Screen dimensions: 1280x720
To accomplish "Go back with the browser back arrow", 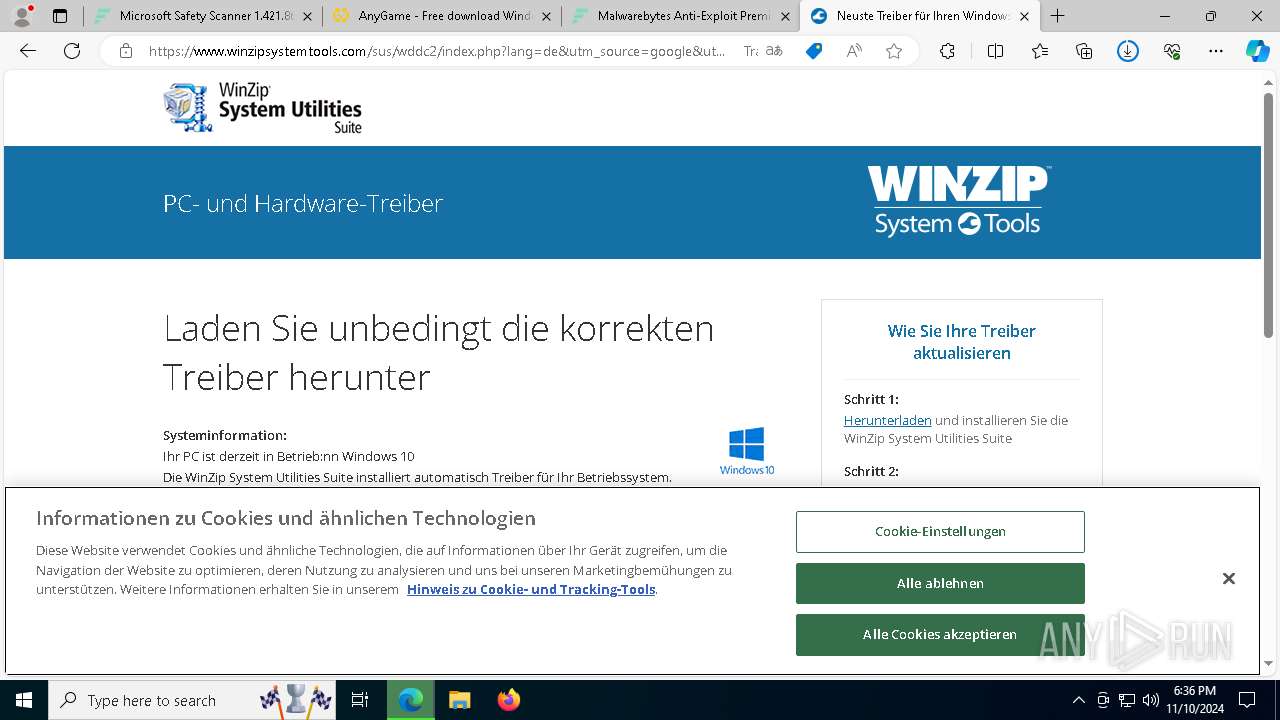I will coord(28,51).
